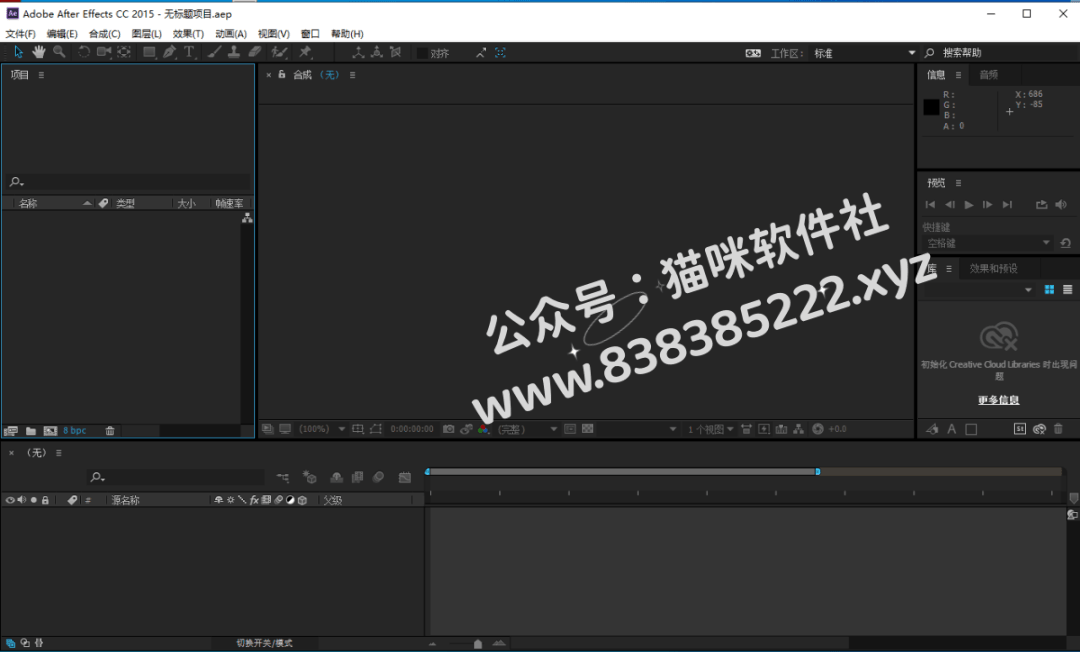1080x652 pixels.
Task: Open project flowchart icon in Project panel
Action: [x=247, y=218]
